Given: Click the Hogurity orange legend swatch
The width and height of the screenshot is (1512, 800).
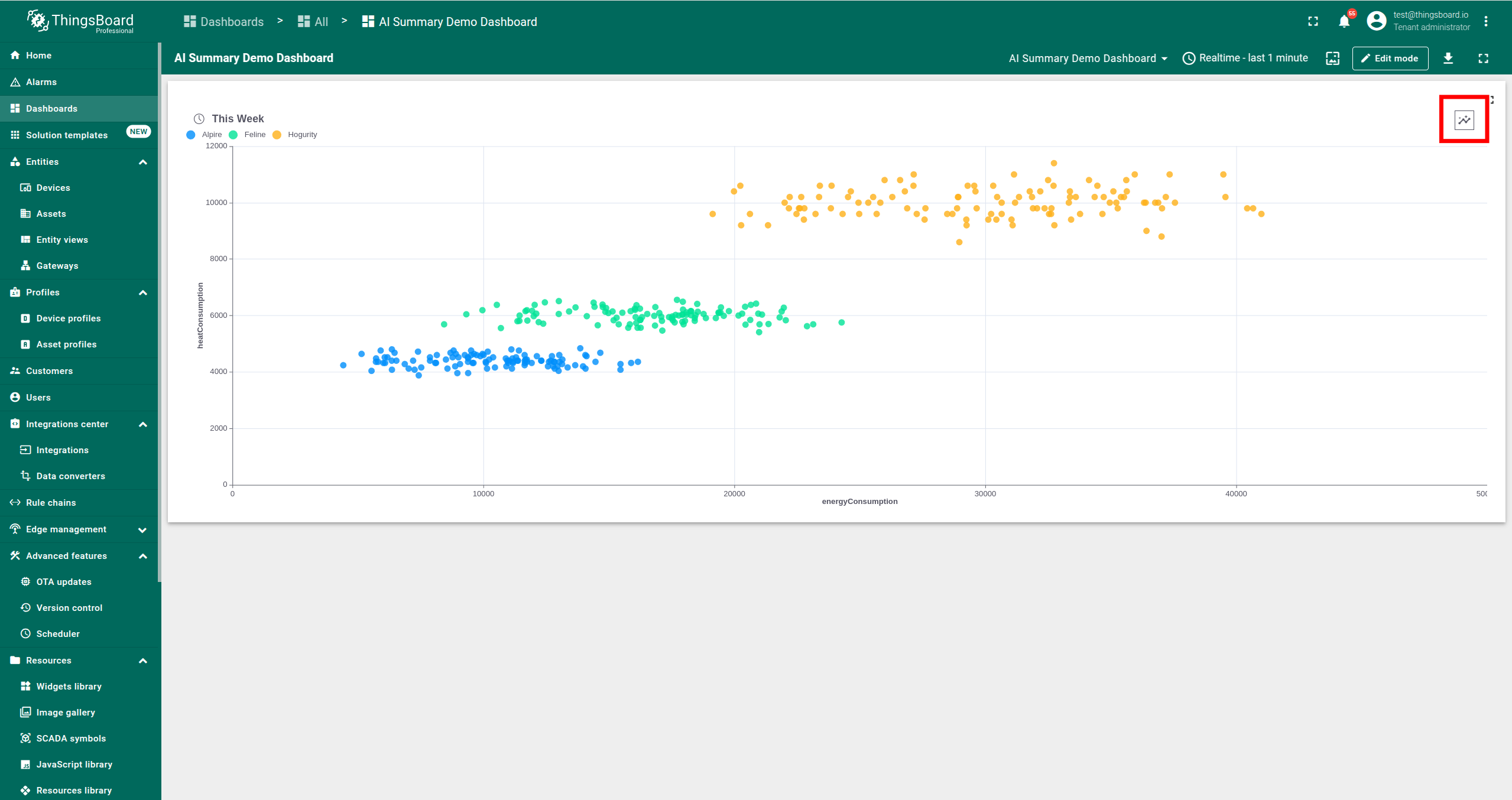Looking at the screenshot, I should [x=277, y=135].
